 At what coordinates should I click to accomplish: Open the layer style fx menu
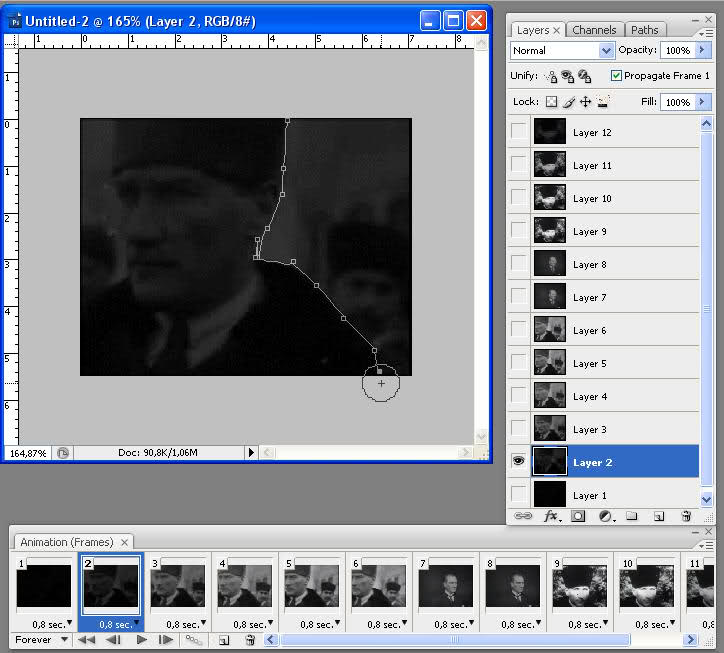pyautogui.click(x=551, y=516)
